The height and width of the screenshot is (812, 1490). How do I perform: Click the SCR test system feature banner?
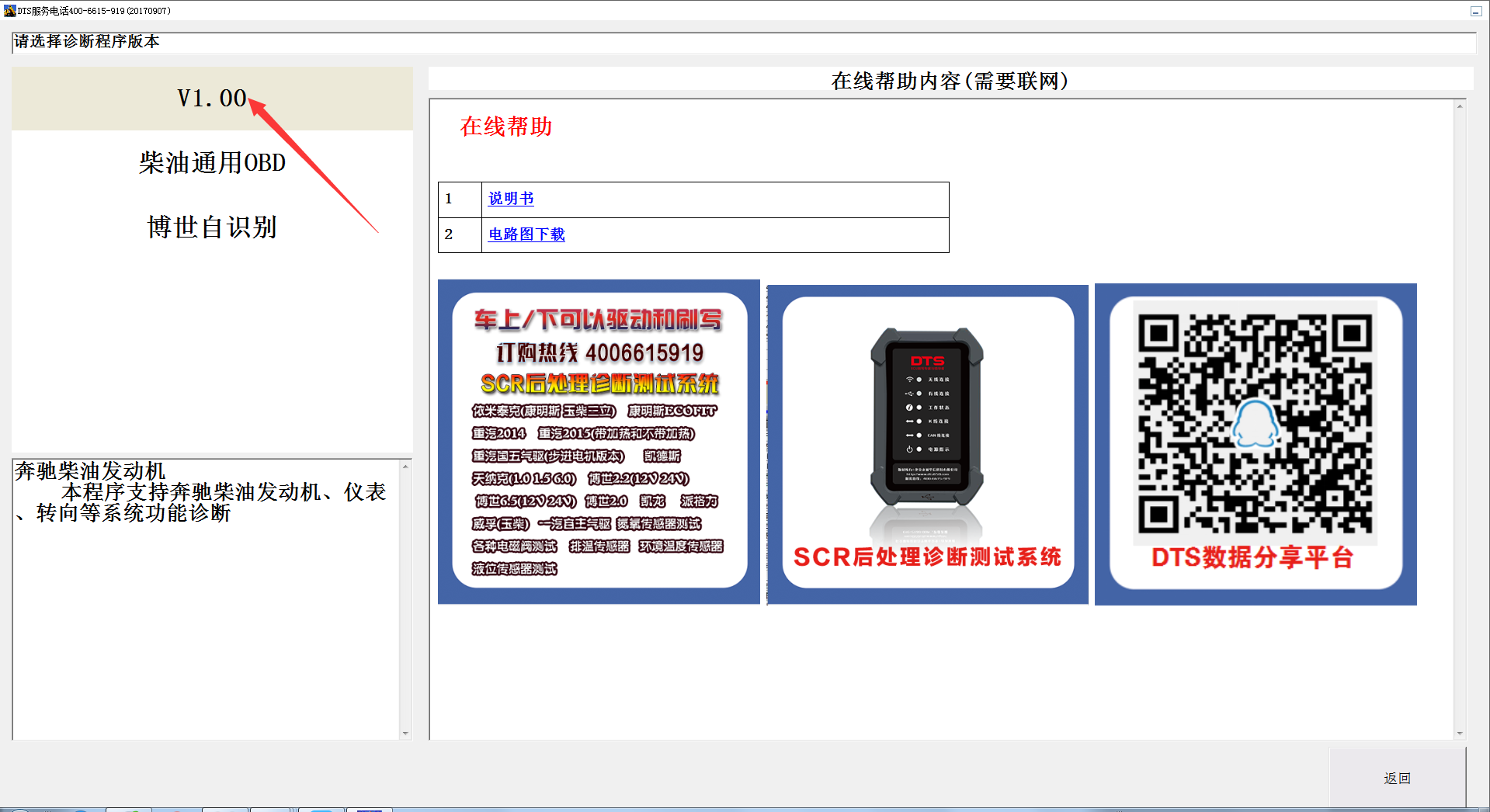coord(599,442)
